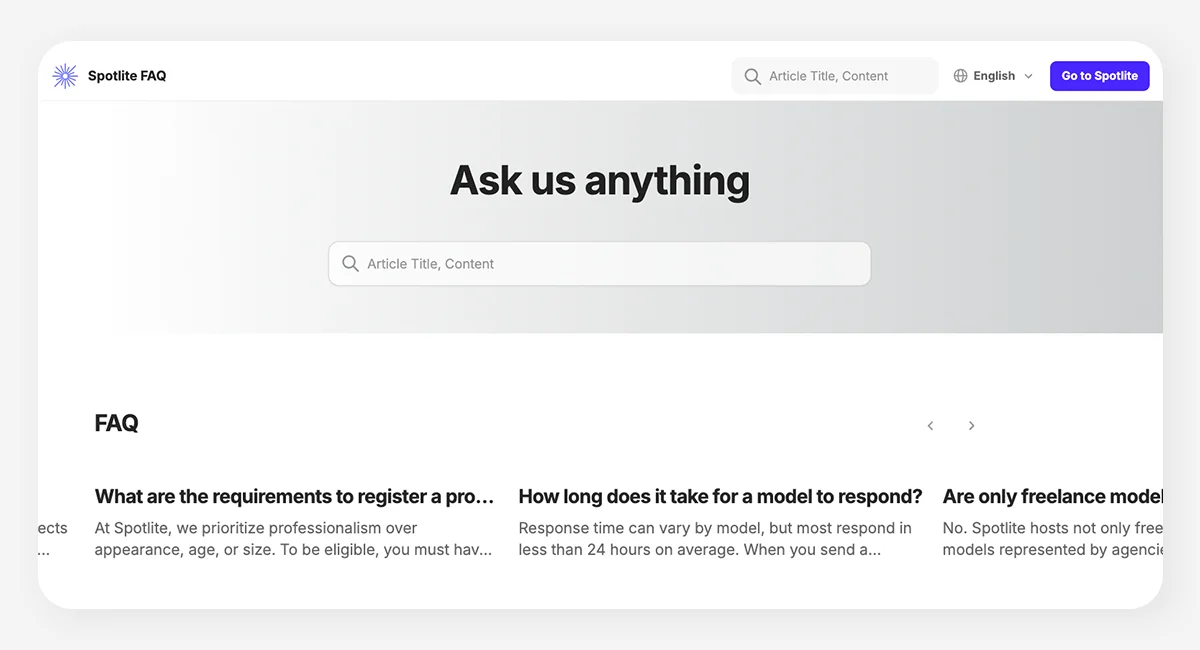Expand the chevron beside the English label
The height and width of the screenshot is (650, 1200).
(1029, 76)
